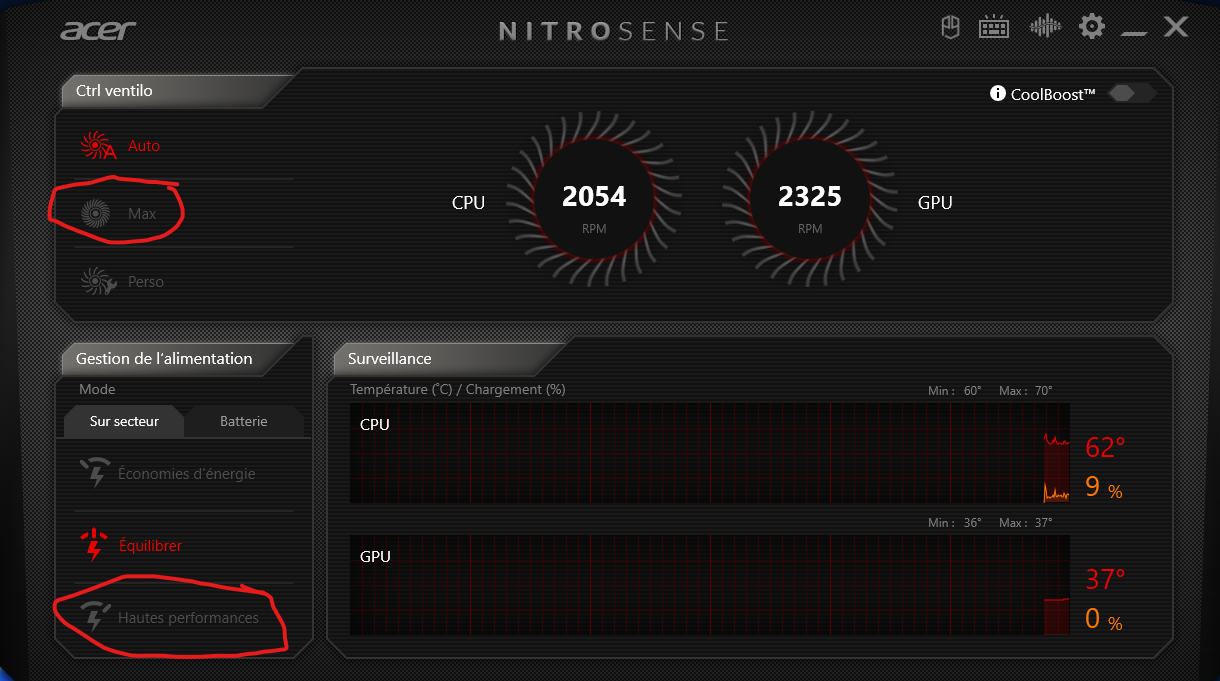Open the settings gear icon
The image size is (1220, 681).
coord(1092,27)
